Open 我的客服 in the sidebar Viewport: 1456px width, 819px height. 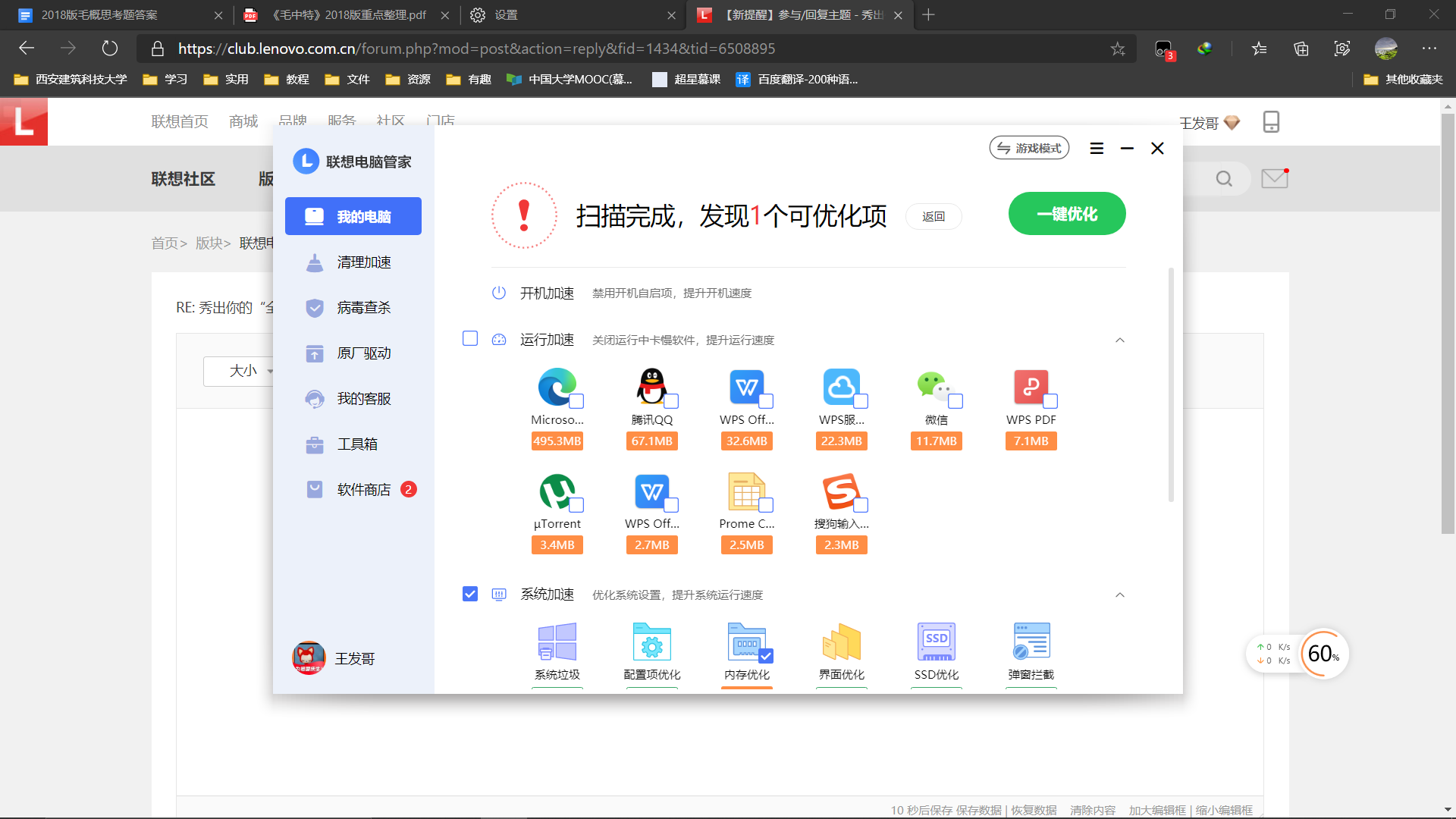pyautogui.click(x=353, y=398)
